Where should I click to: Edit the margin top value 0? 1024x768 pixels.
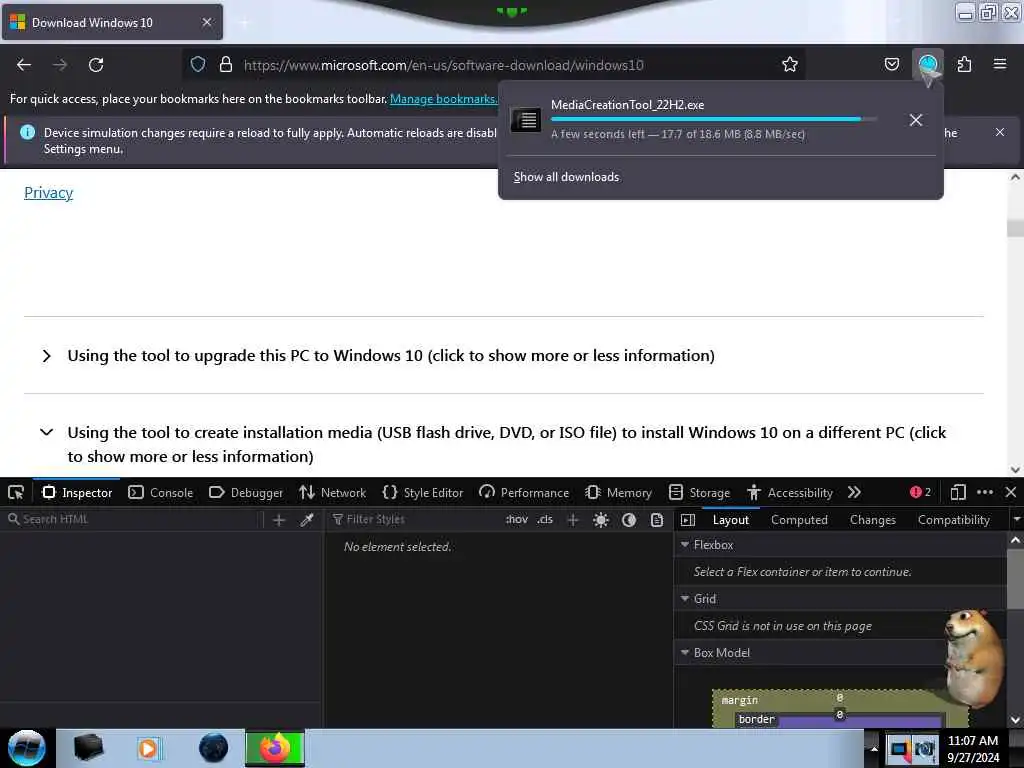pyautogui.click(x=840, y=697)
